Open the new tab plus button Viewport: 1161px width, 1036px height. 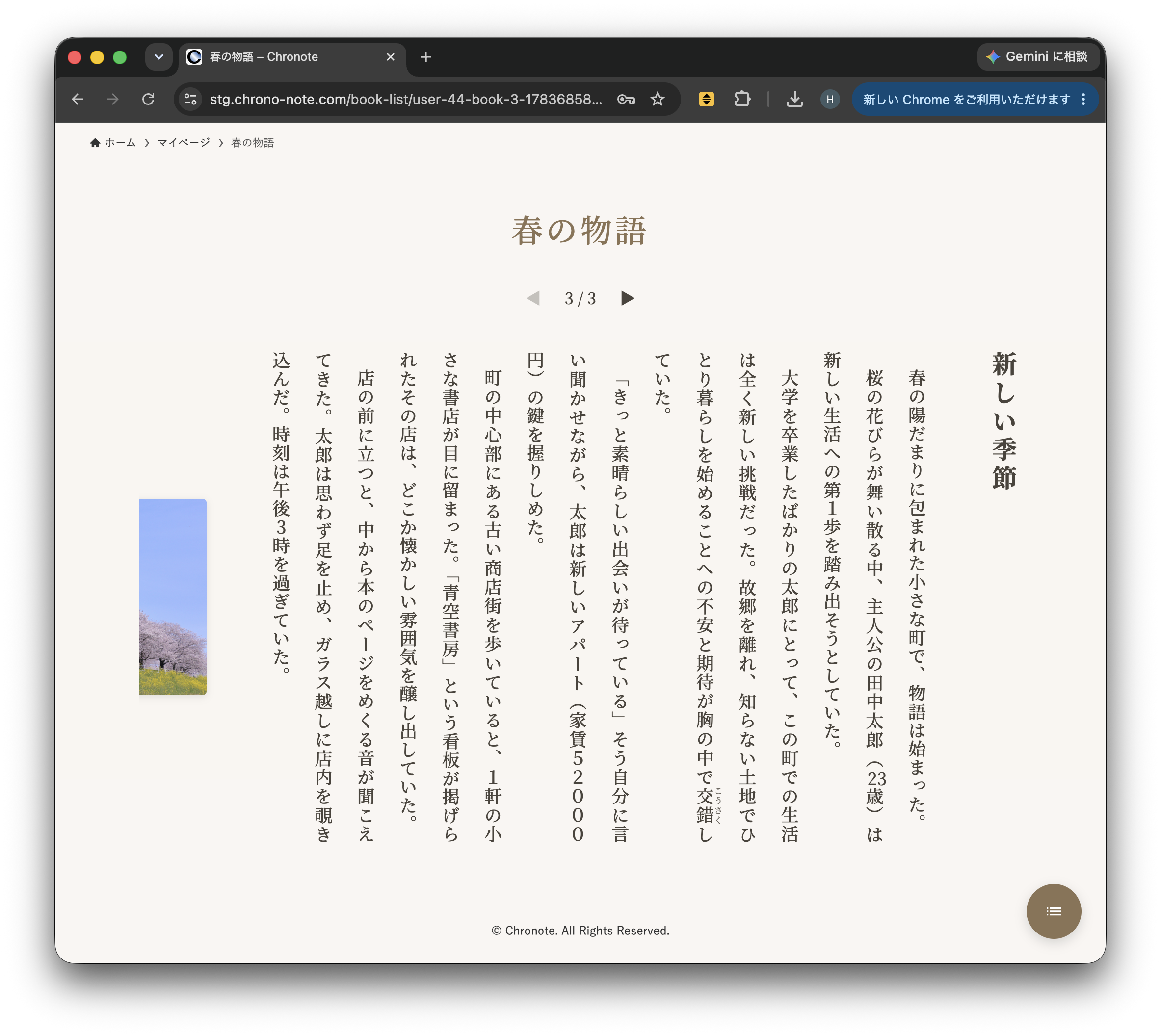pyautogui.click(x=426, y=57)
